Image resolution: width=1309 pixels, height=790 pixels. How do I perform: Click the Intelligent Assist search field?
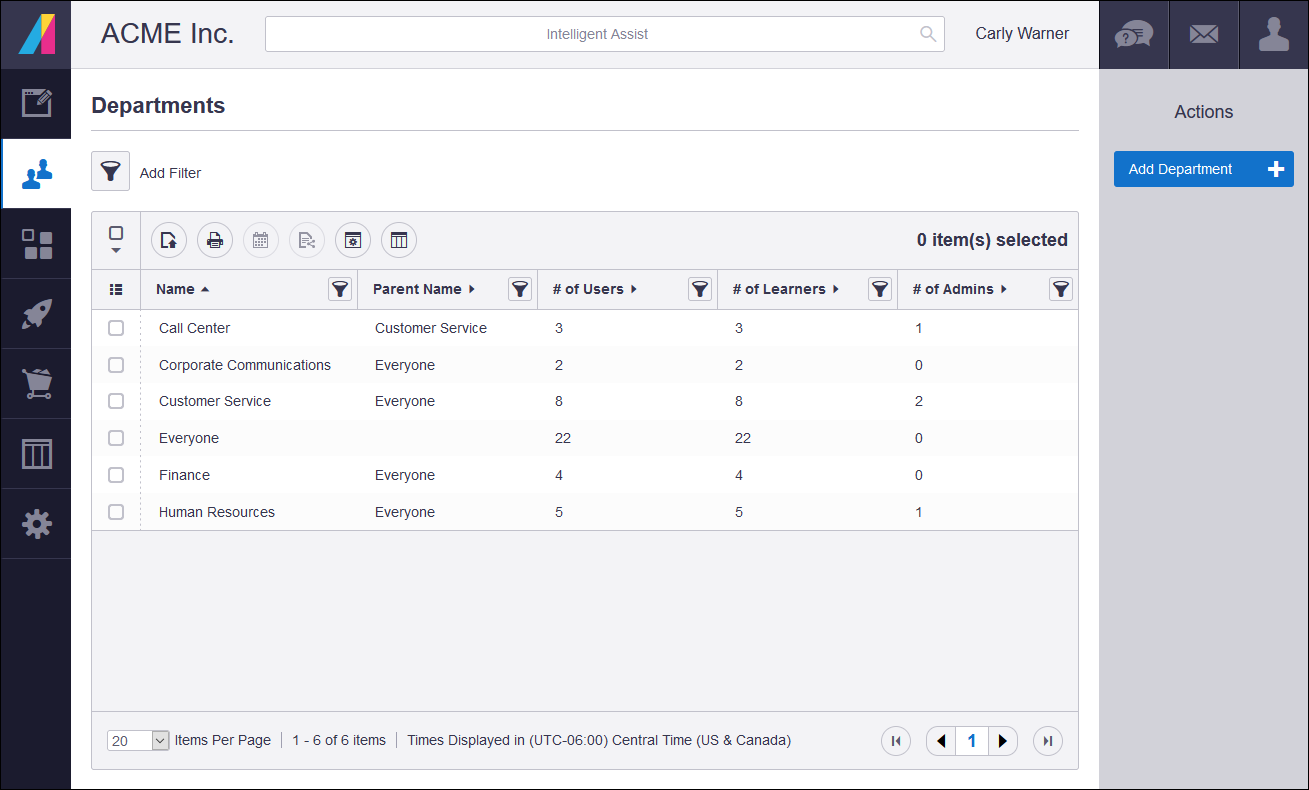coord(597,34)
